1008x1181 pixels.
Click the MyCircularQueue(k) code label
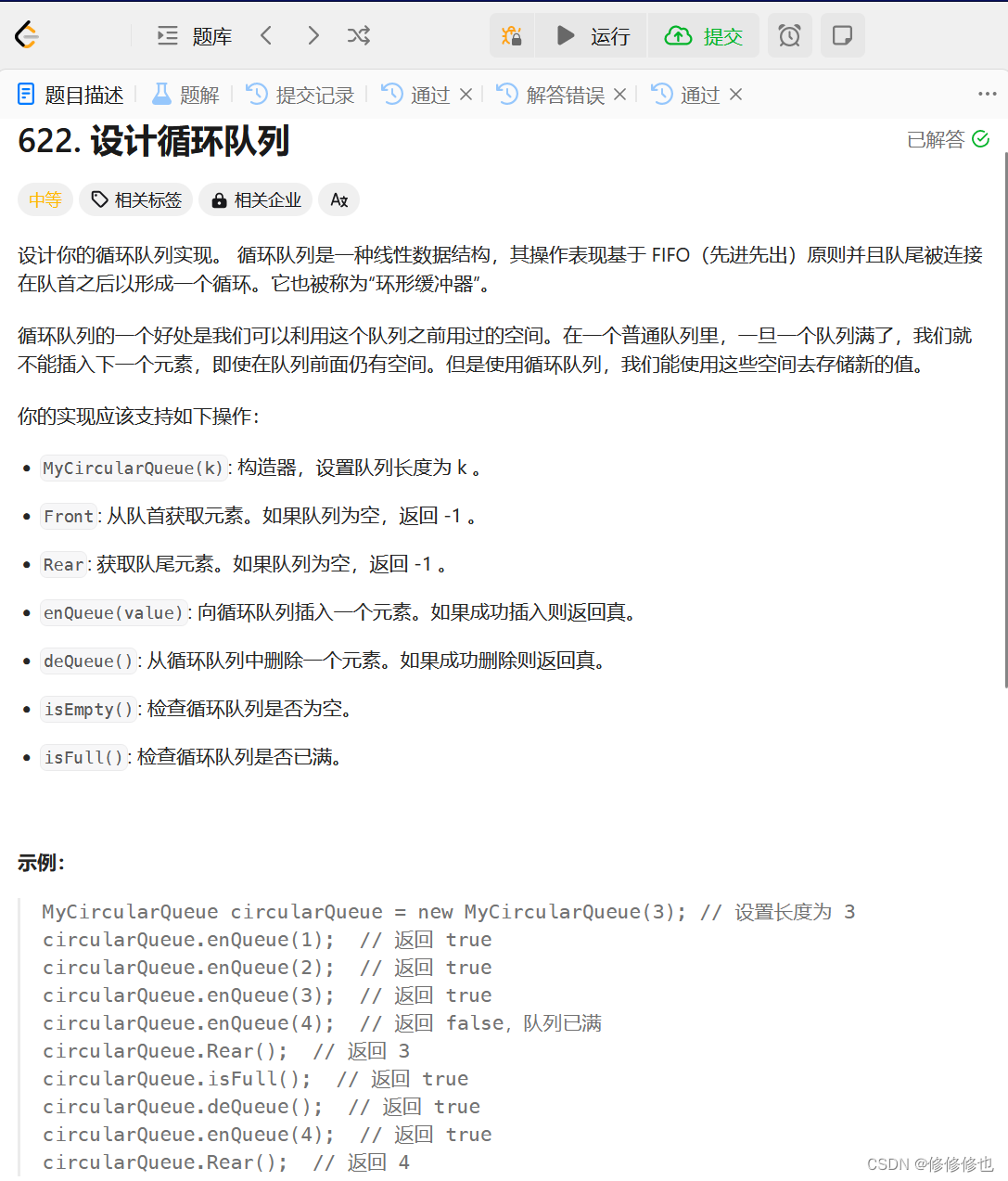tap(134, 468)
